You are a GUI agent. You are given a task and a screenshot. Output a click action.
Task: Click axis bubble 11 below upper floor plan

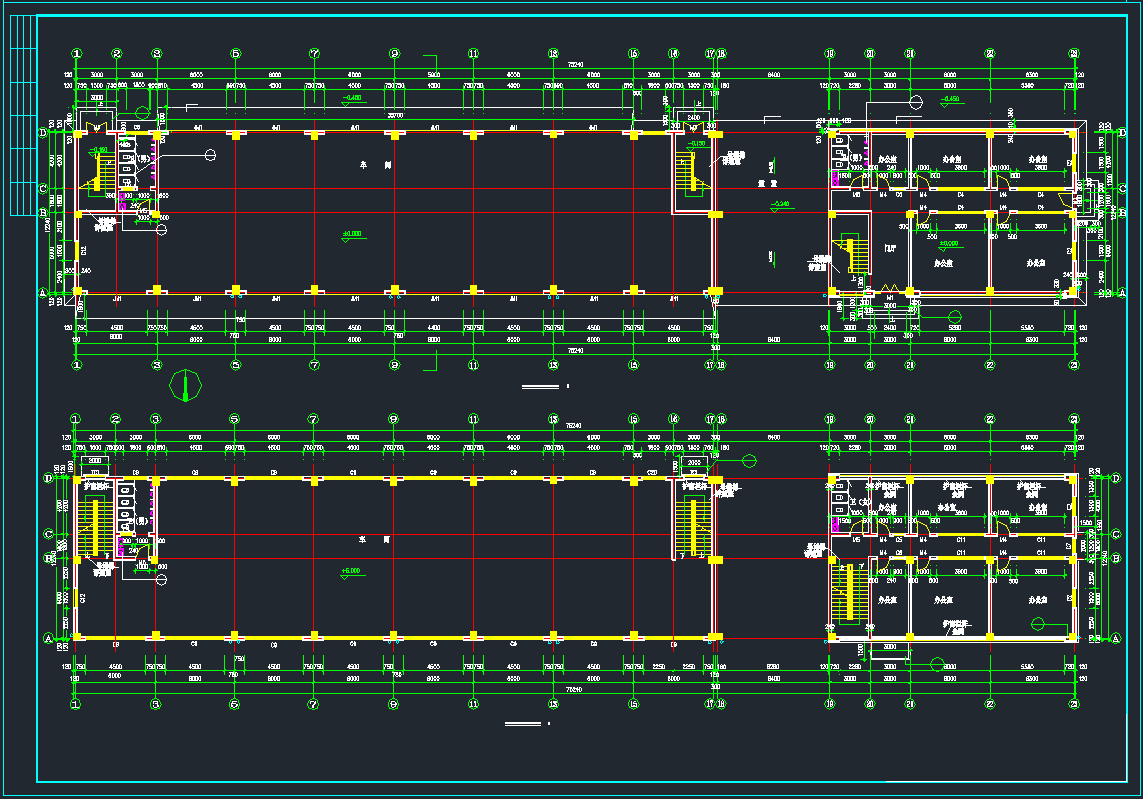click(x=473, y=365)
